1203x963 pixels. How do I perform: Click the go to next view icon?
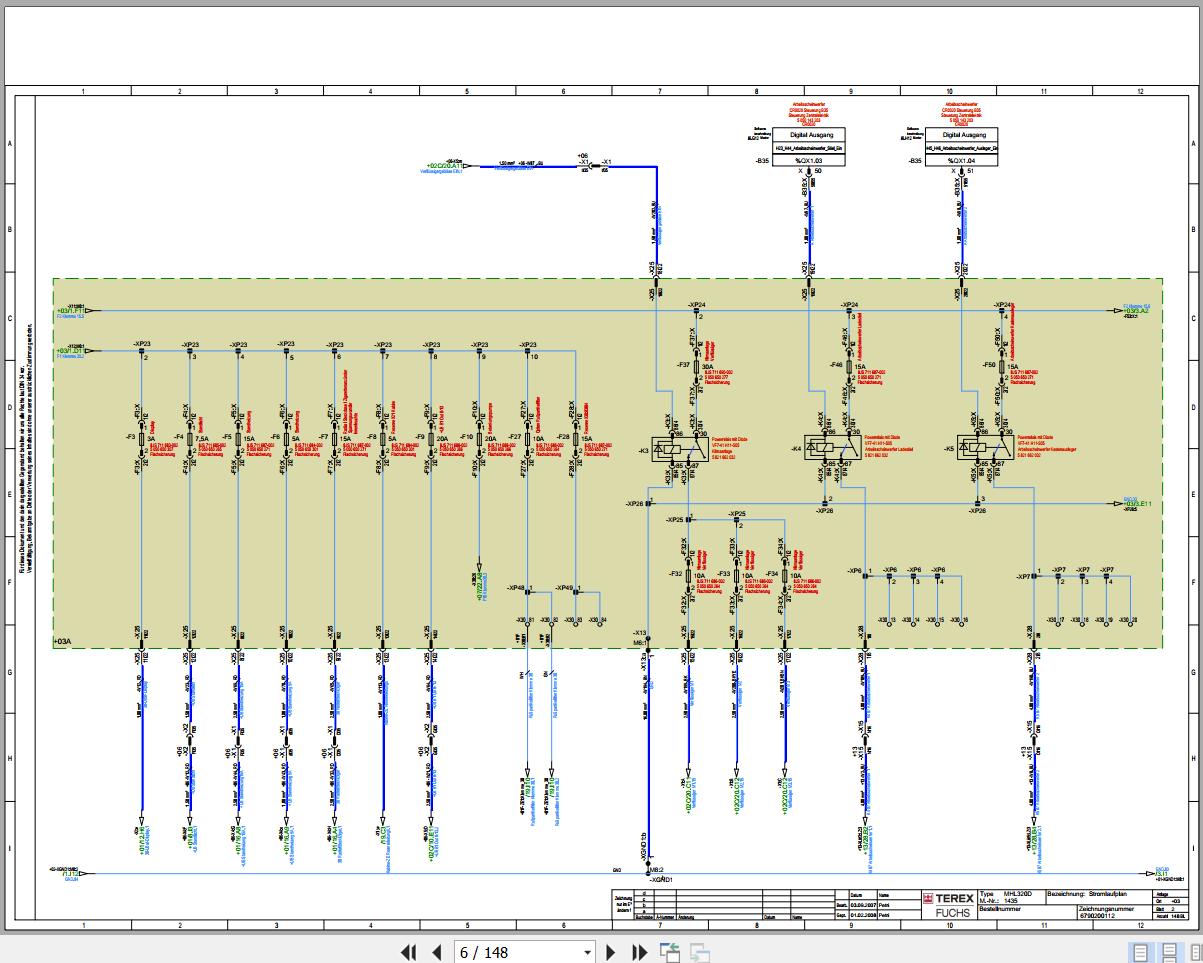point(699,952)
